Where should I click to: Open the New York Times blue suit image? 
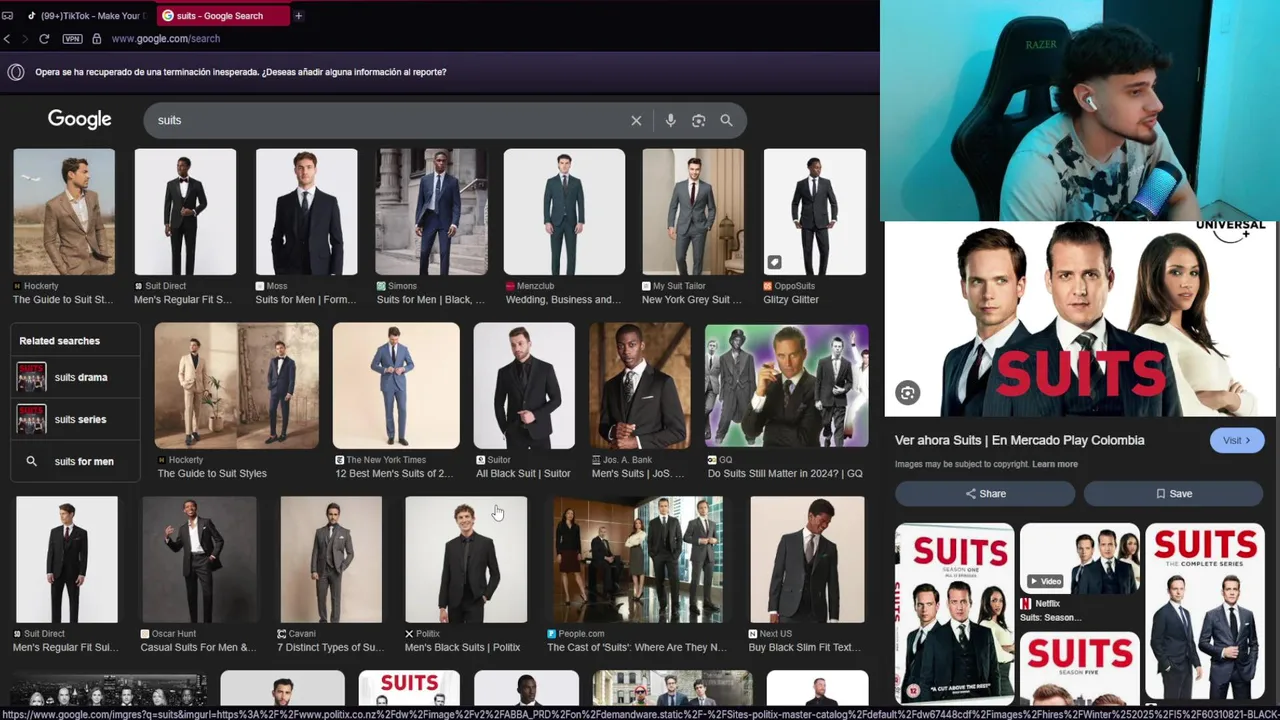coord(396,386)
